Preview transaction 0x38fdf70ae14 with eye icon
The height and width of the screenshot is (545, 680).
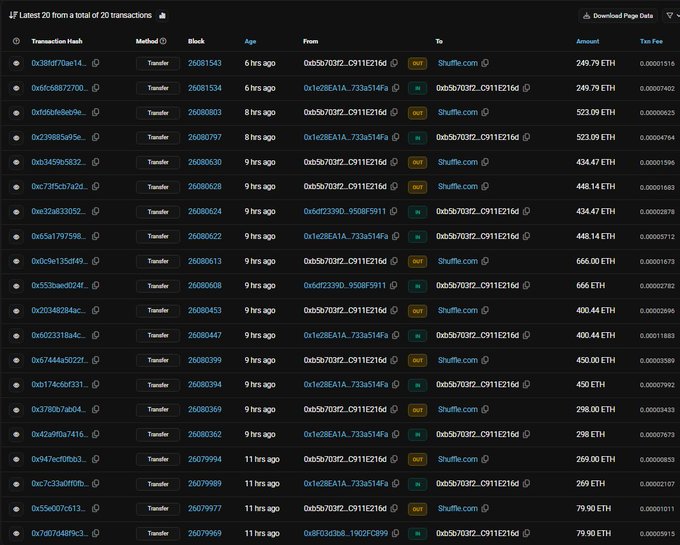[16, 63]
